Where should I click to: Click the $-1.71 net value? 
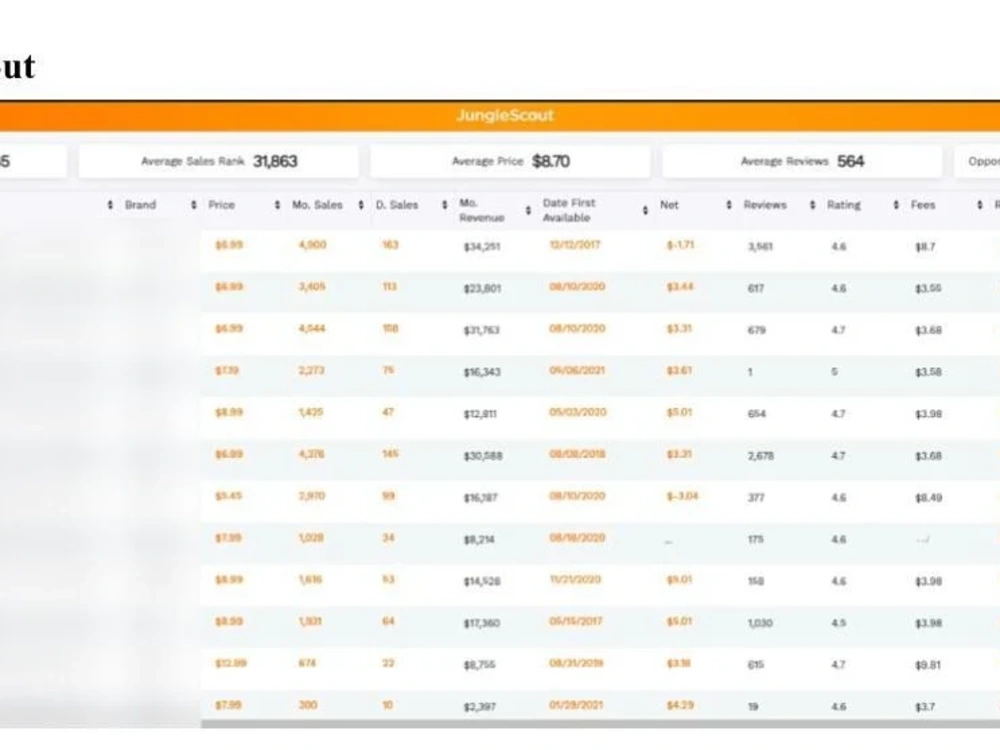click(680, 245)
